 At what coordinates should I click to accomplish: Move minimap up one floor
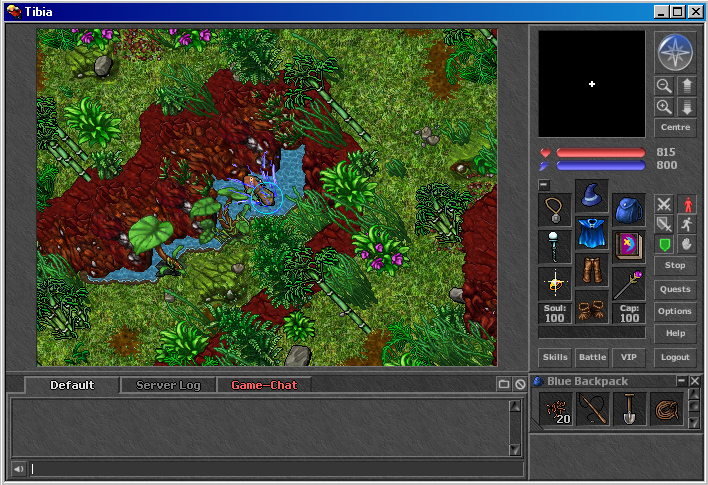tap(686, 86)
